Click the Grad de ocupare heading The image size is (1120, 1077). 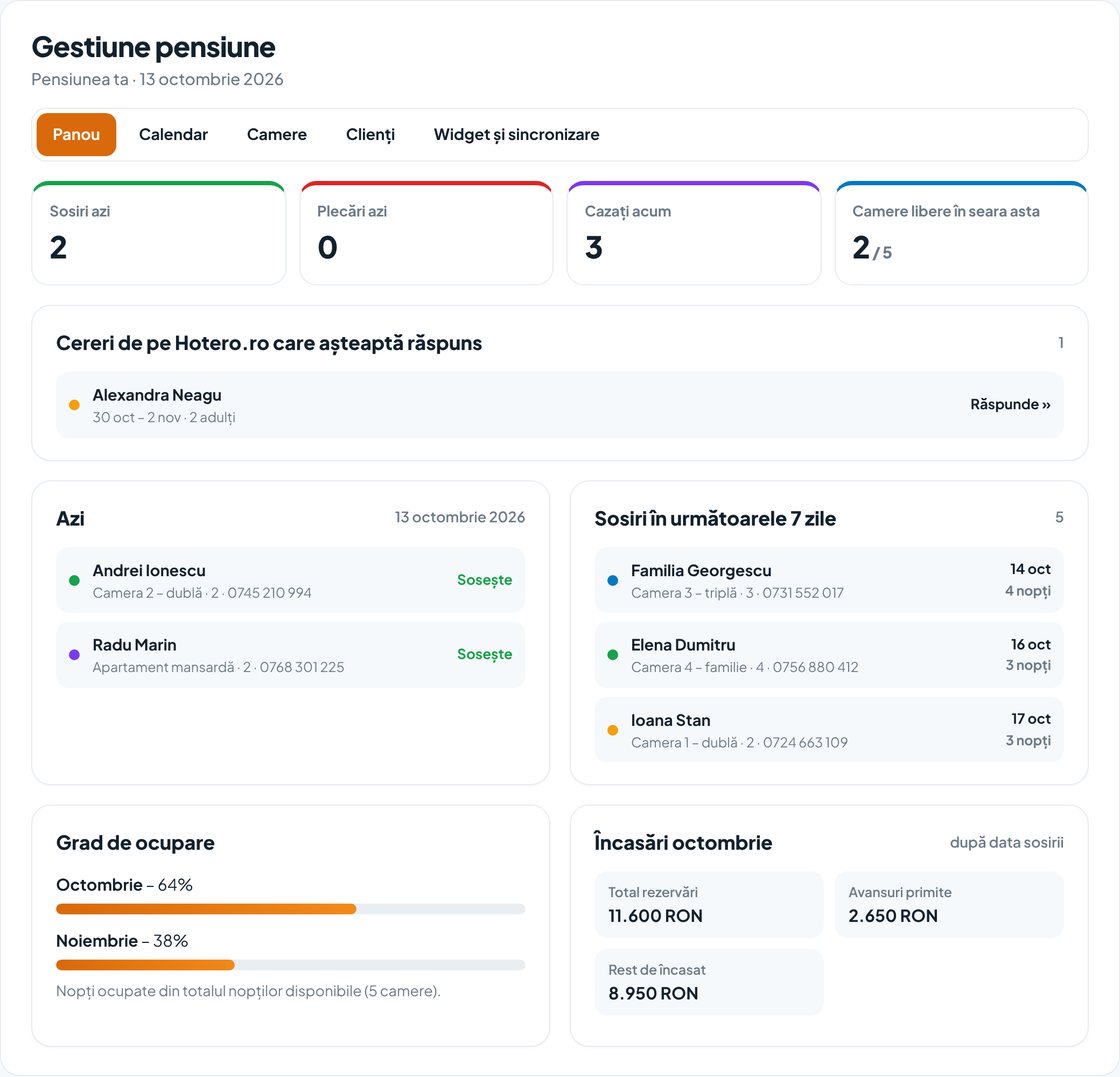[136, 843]
